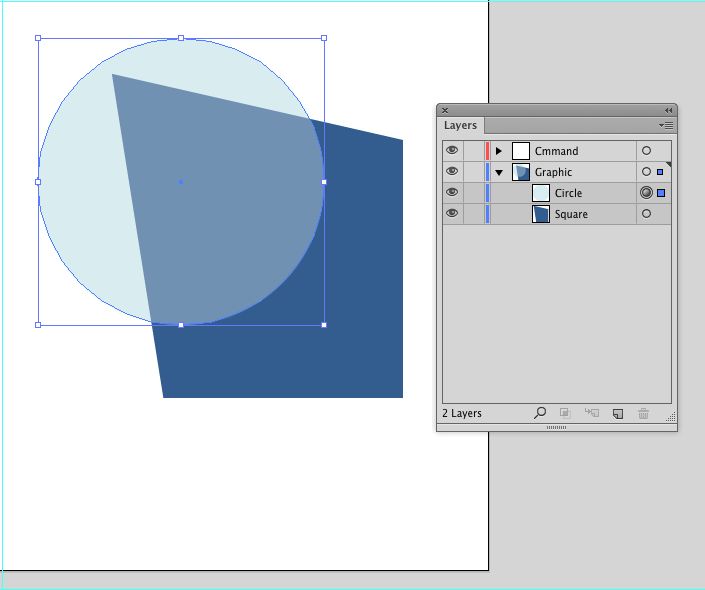This screenshot has width=705, height=590.
Task: Click the circle's top-right bounding box handle
Action: (324, 38)
